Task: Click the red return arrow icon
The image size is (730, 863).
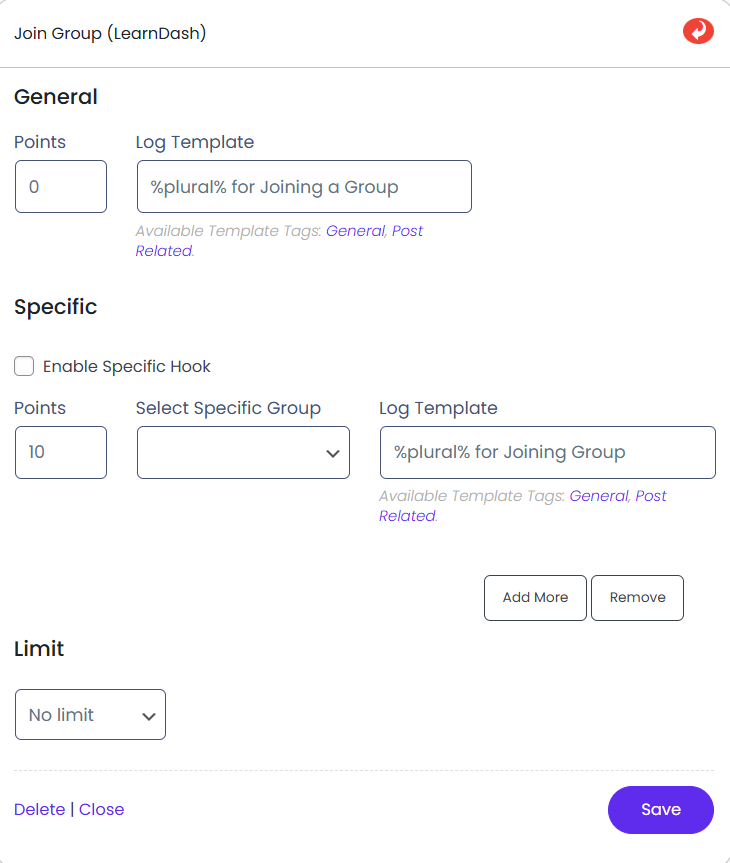Action: pyautogui.click(x=698, y=32)
